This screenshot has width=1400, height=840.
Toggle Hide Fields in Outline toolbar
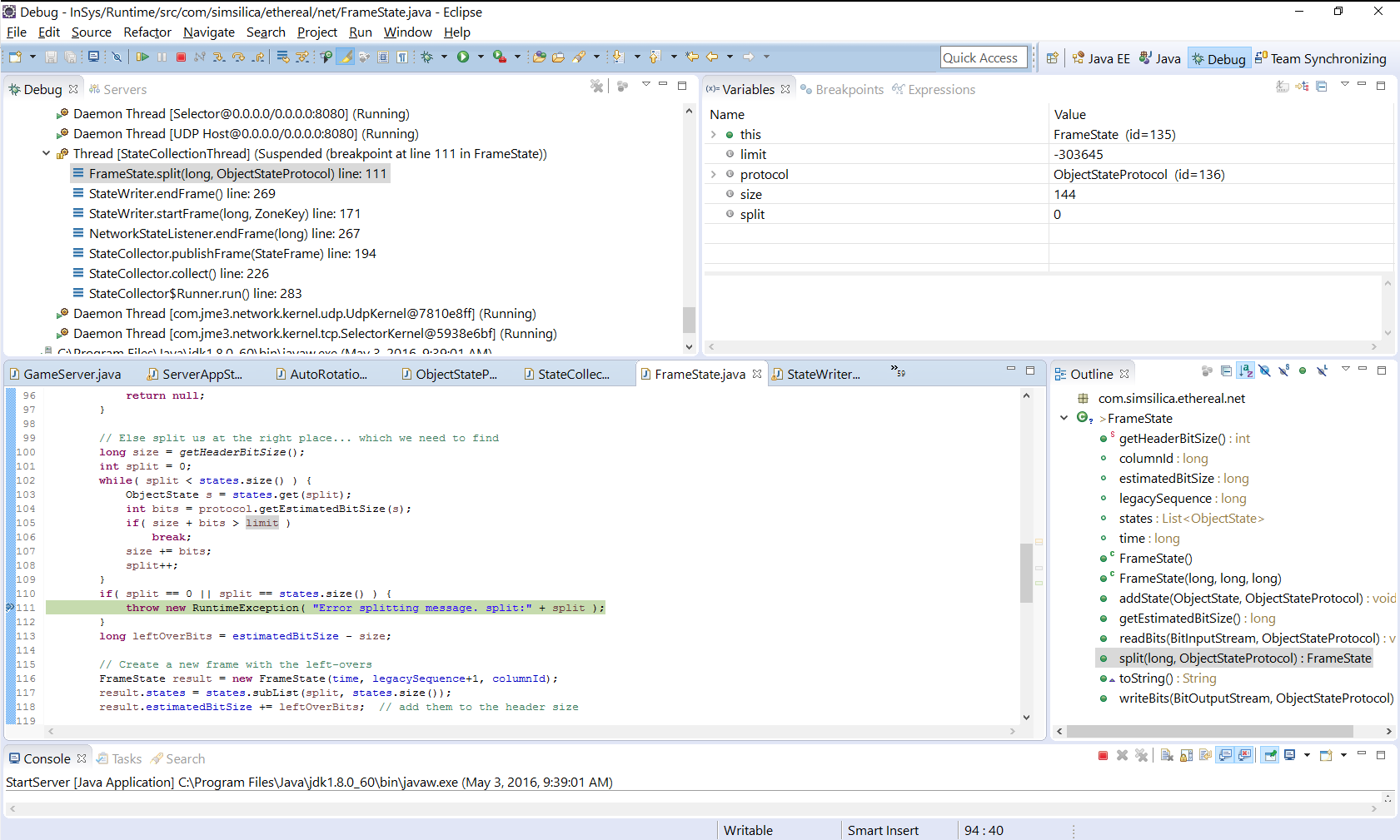[1264, 371]
